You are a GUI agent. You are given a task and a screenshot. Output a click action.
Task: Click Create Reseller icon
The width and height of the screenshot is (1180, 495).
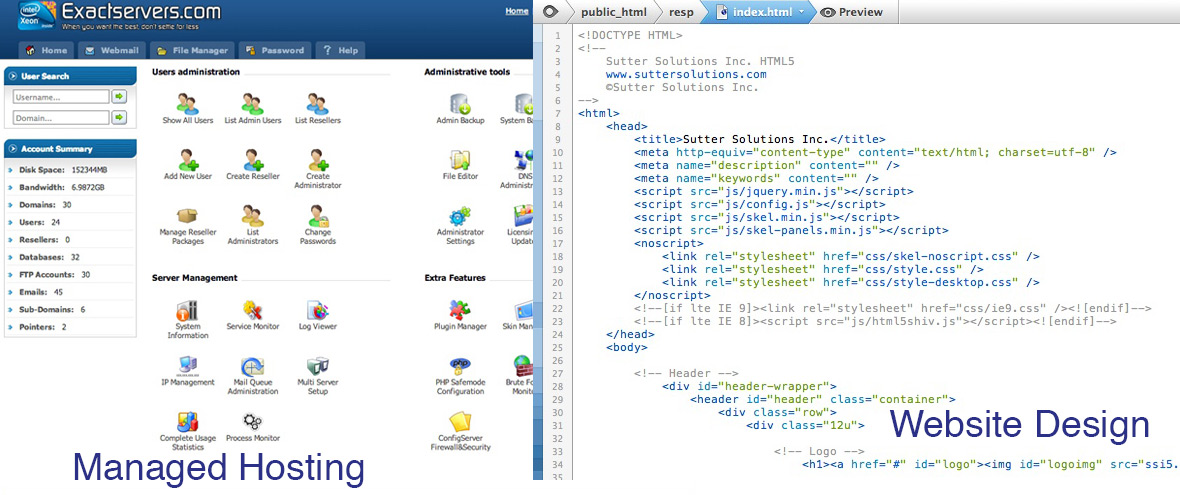253,159
